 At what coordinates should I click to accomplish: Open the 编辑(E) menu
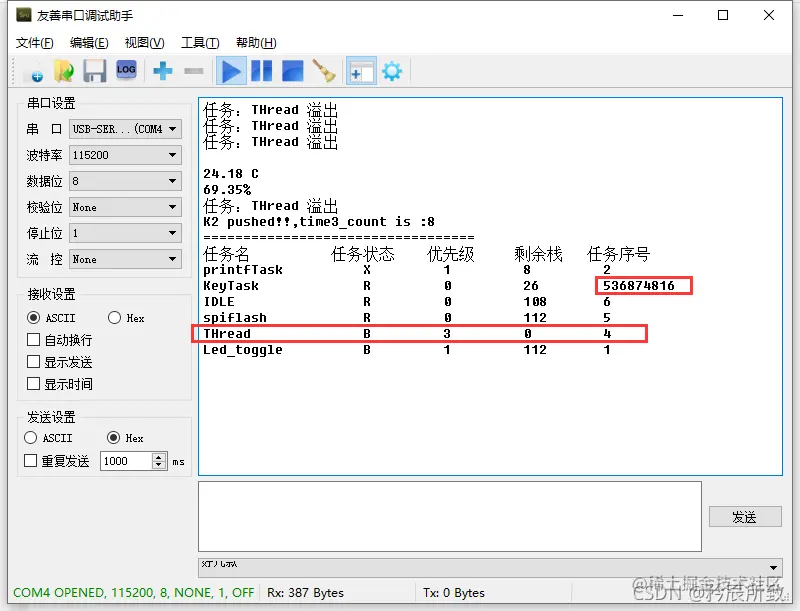tap(89, 43)
